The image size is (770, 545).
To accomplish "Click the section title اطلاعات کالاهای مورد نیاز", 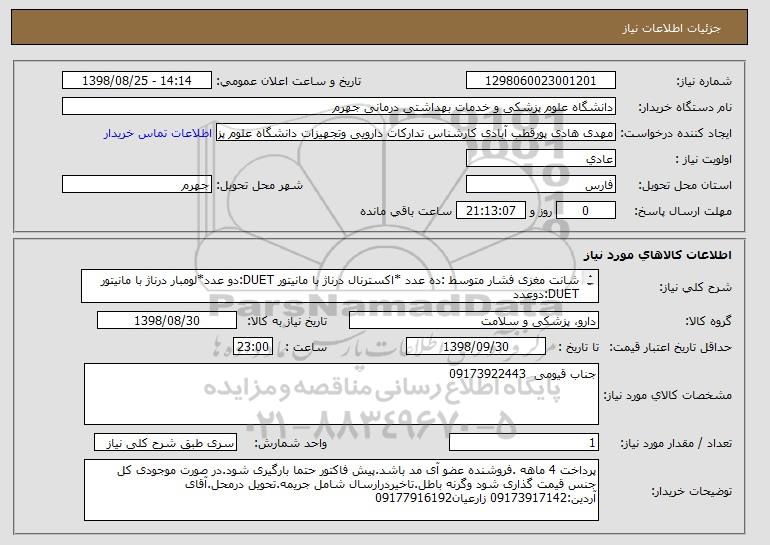I will click(x=658, y=254).
